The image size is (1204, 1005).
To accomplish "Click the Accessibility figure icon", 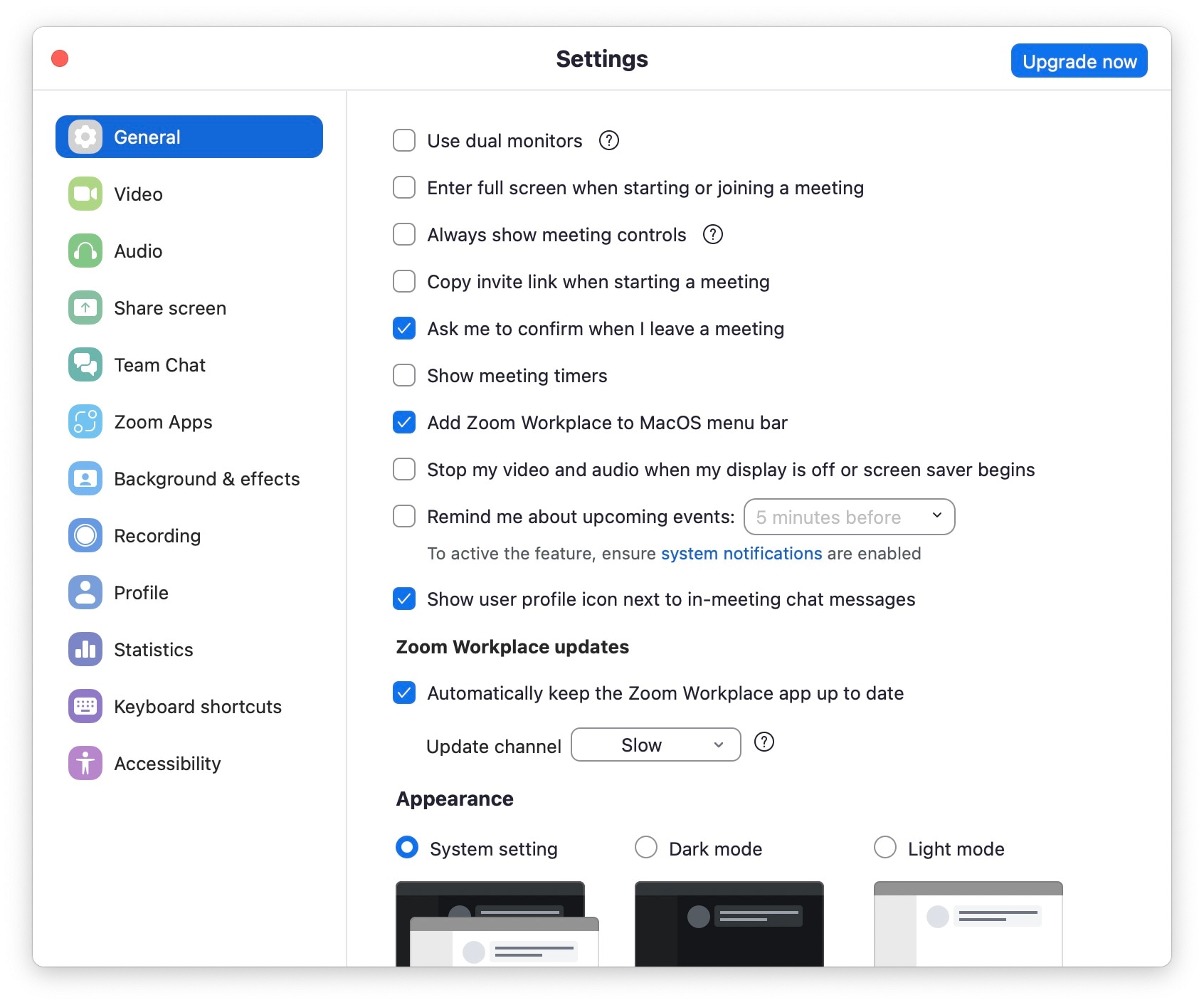I will point(85,763).
